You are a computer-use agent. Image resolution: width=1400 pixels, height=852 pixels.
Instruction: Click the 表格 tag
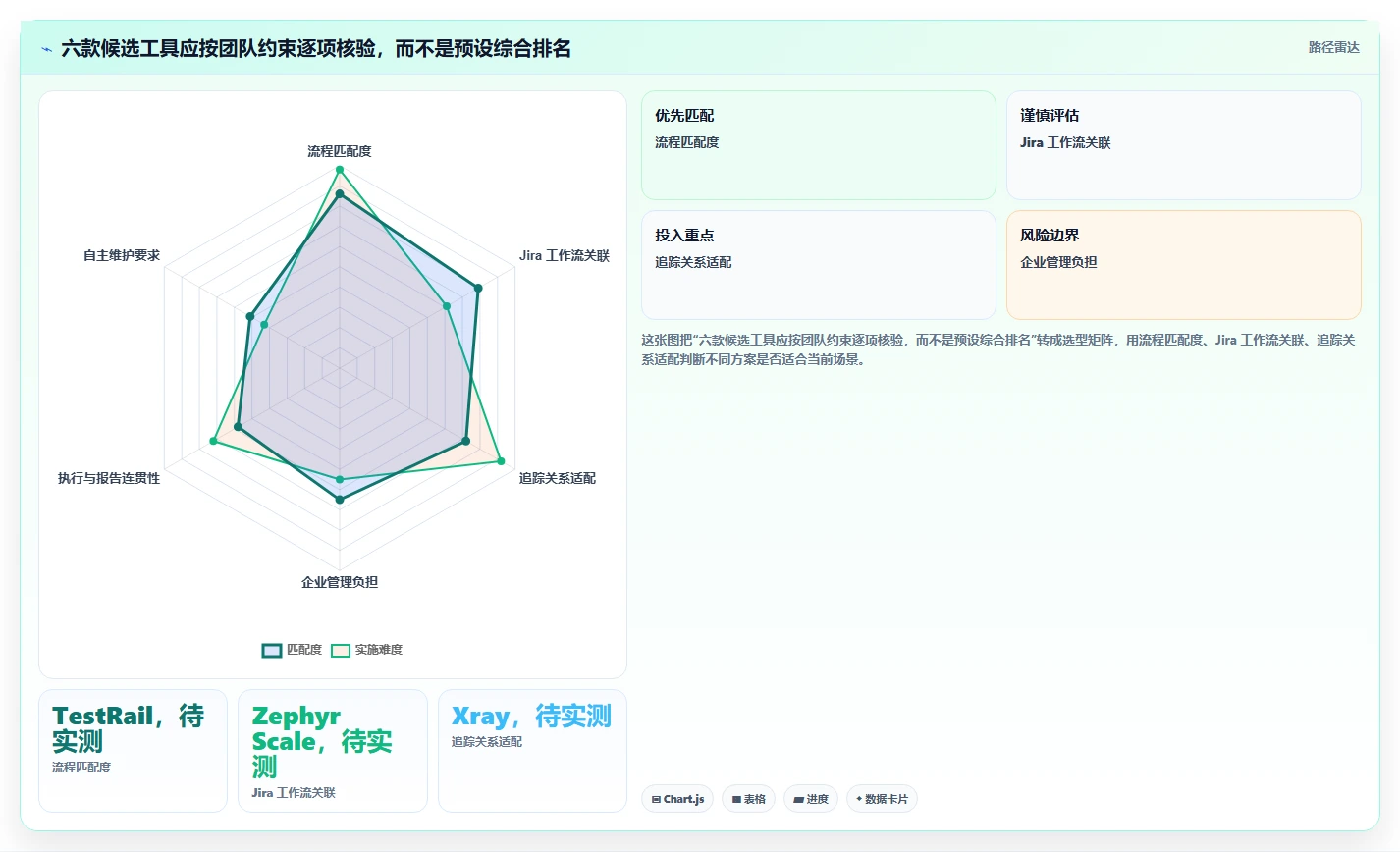click(748, 799)
